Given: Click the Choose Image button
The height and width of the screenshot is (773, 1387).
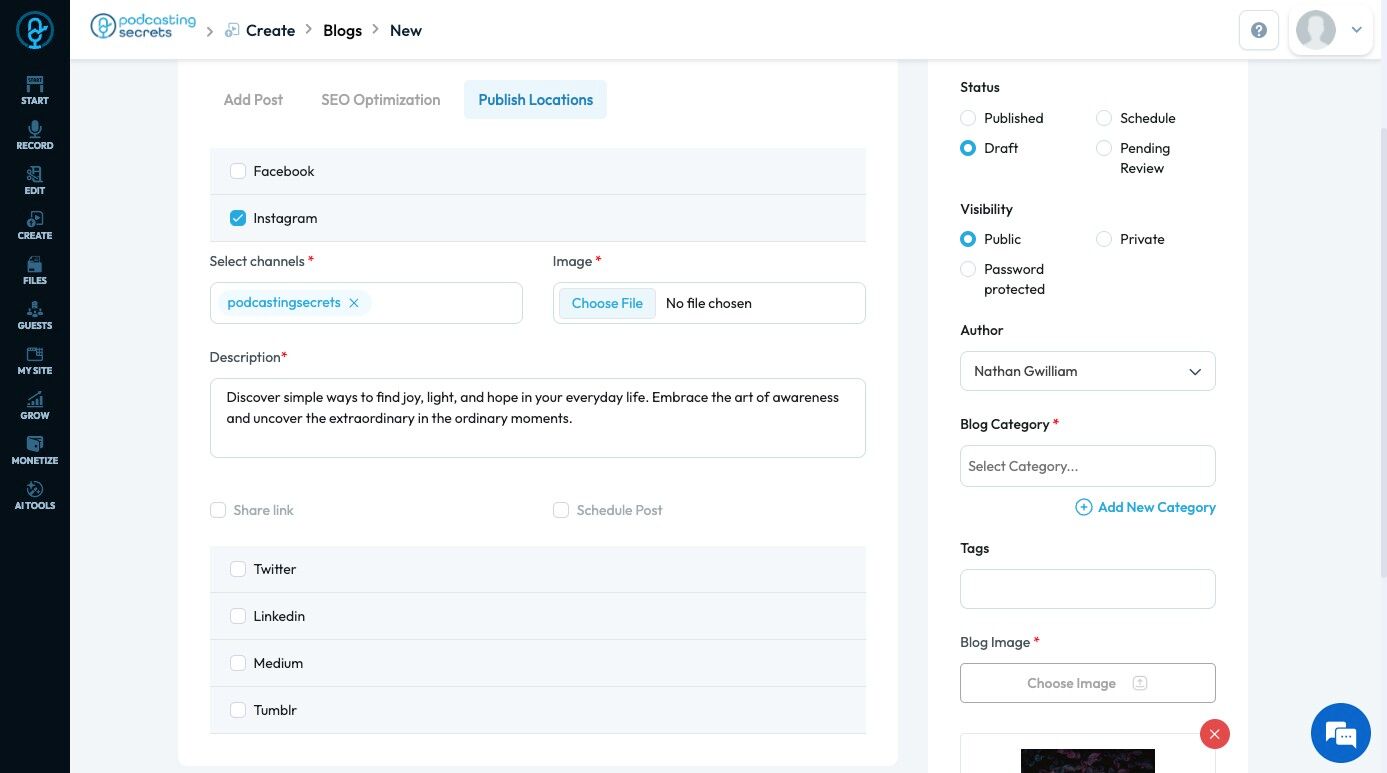Looking at the screenshot, I should (1088, 683).
